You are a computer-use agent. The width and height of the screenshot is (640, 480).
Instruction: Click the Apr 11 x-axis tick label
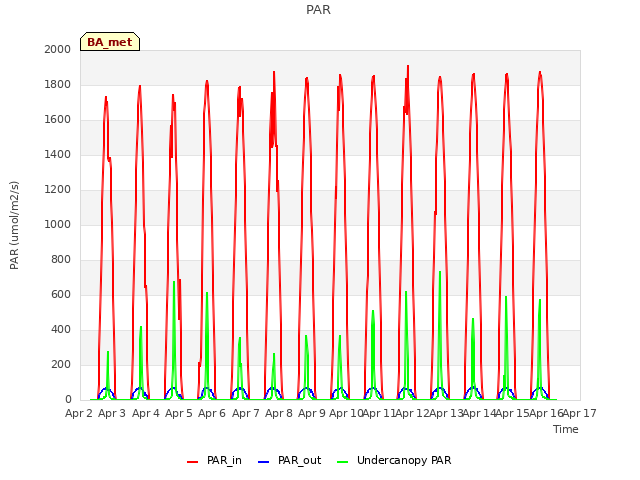(x=379, y=413)
